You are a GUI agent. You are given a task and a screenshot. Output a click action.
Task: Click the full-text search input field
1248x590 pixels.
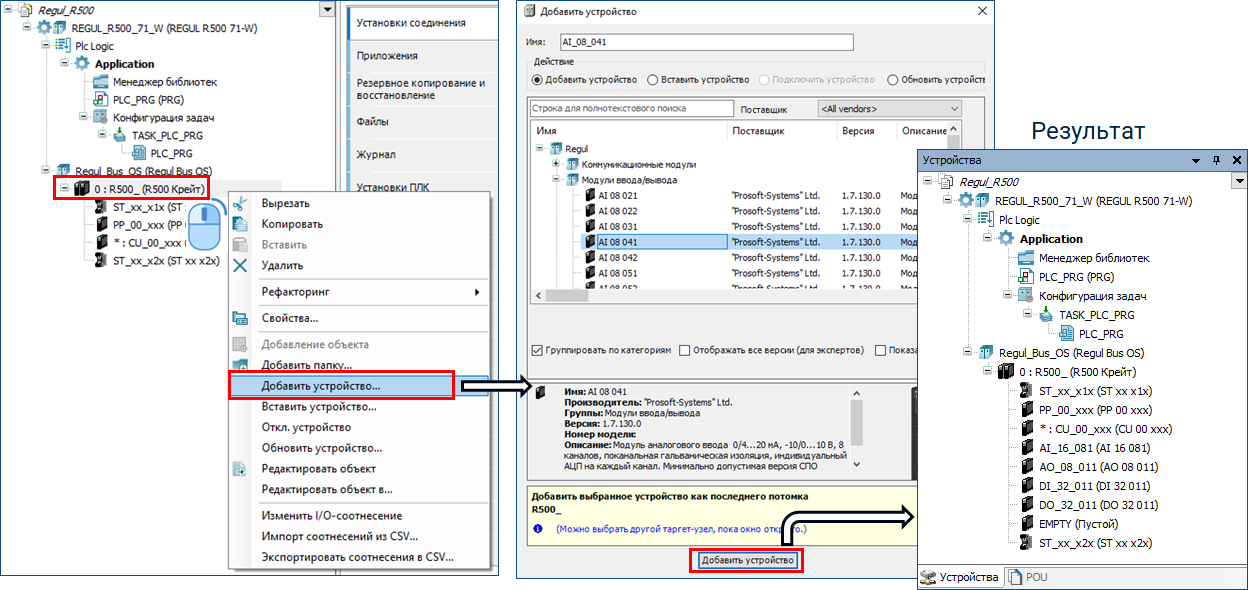[x=632, y=108]
